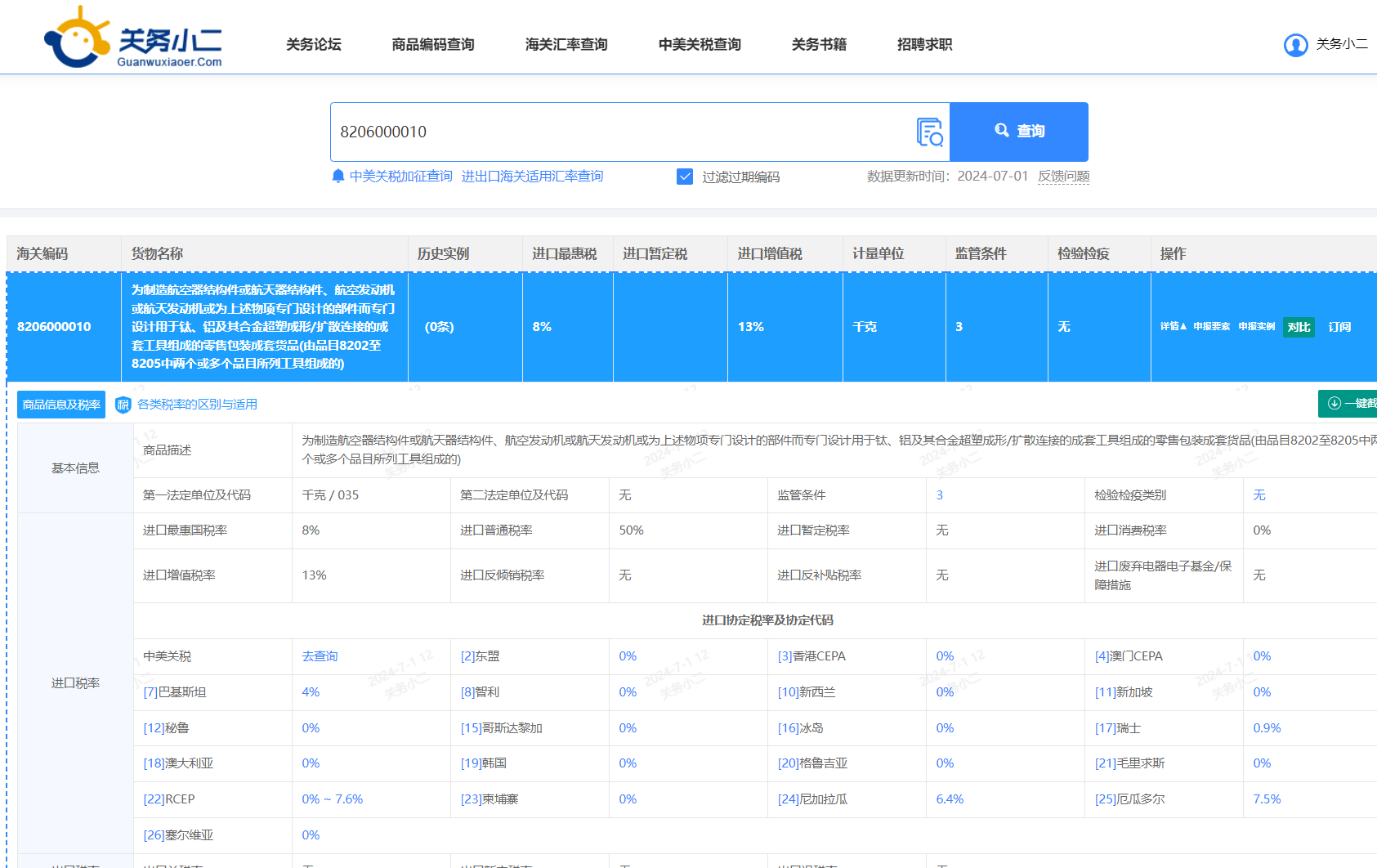Collapse the 详情 expander in the result row

(x=1174, y=326)
